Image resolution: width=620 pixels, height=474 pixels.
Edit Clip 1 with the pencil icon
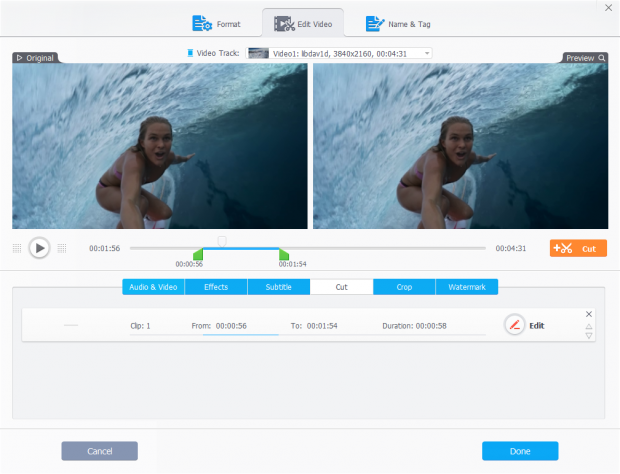coord(514,325)
